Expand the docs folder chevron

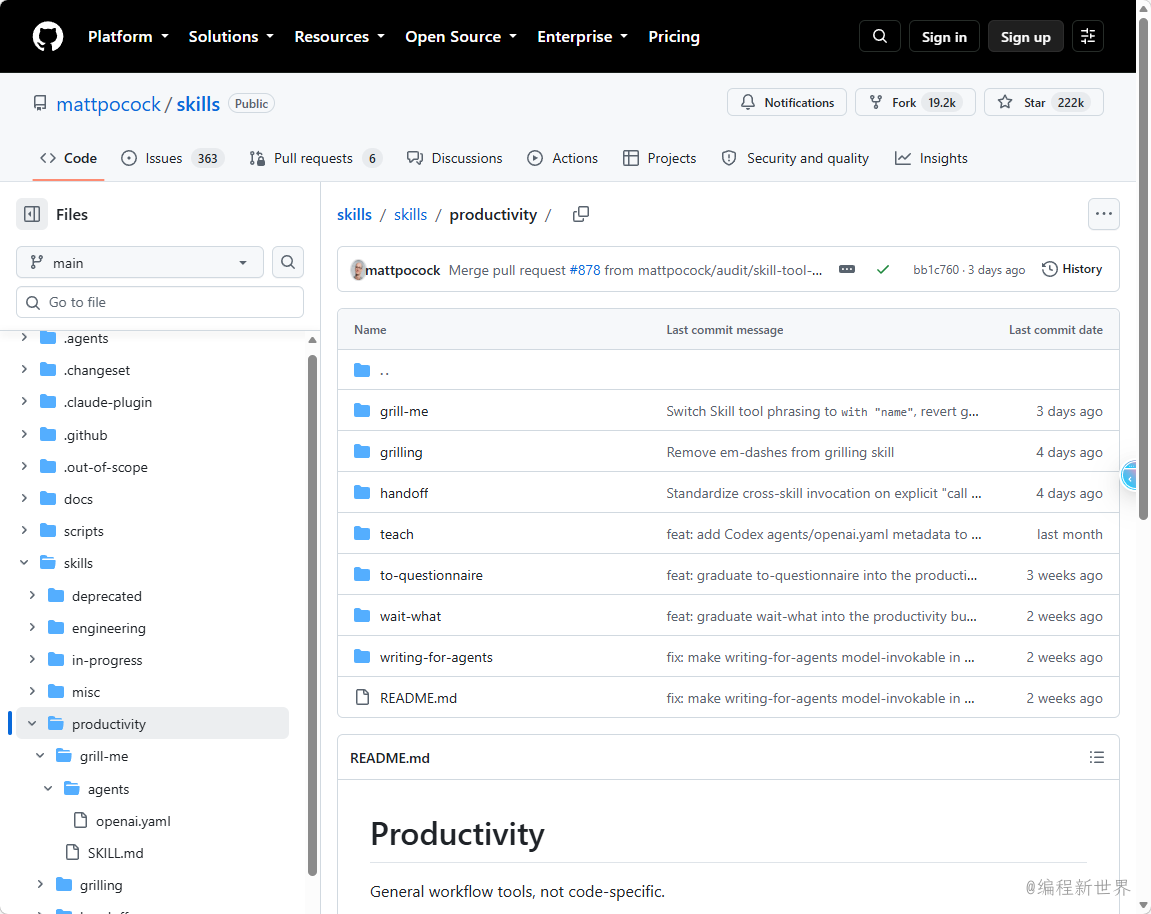[24, 498]
